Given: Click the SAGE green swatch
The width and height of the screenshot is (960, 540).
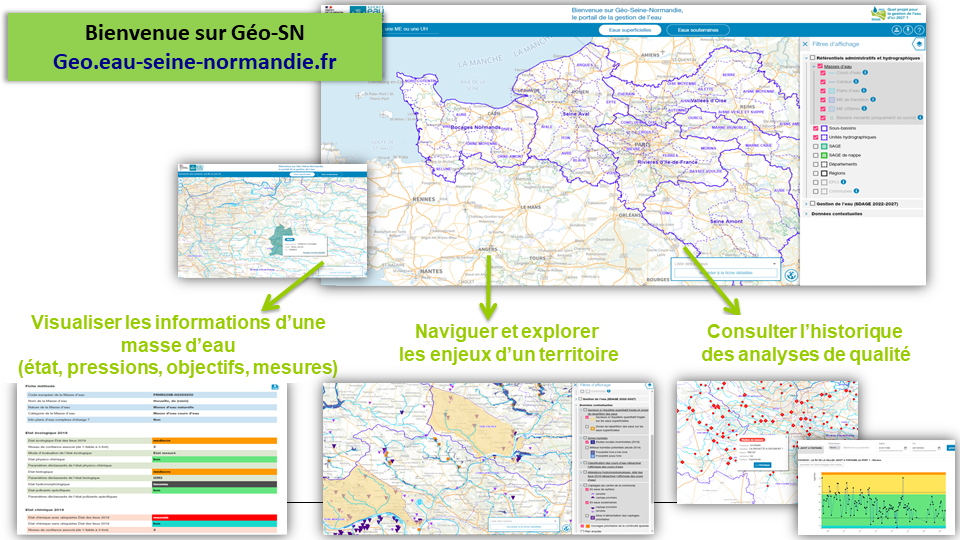Looking at the screenshot, I should pos(824,146).
